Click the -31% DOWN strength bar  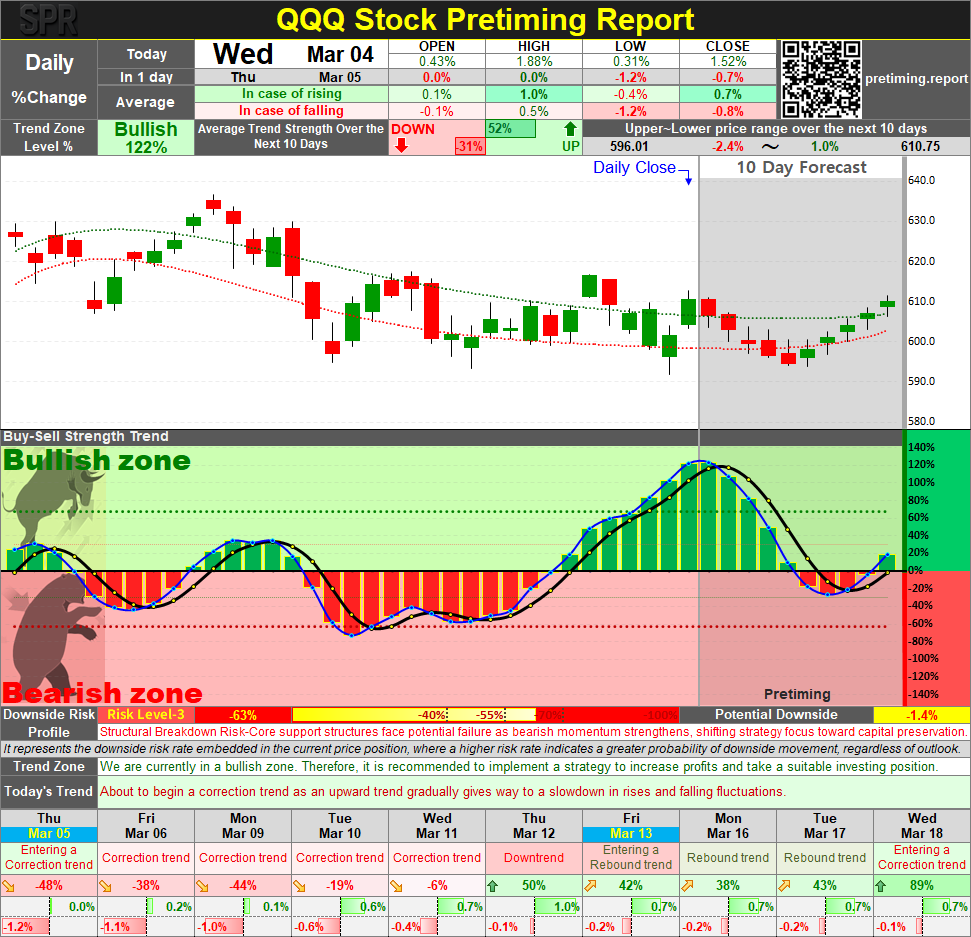pyautogui.click(x=470, y=147)
